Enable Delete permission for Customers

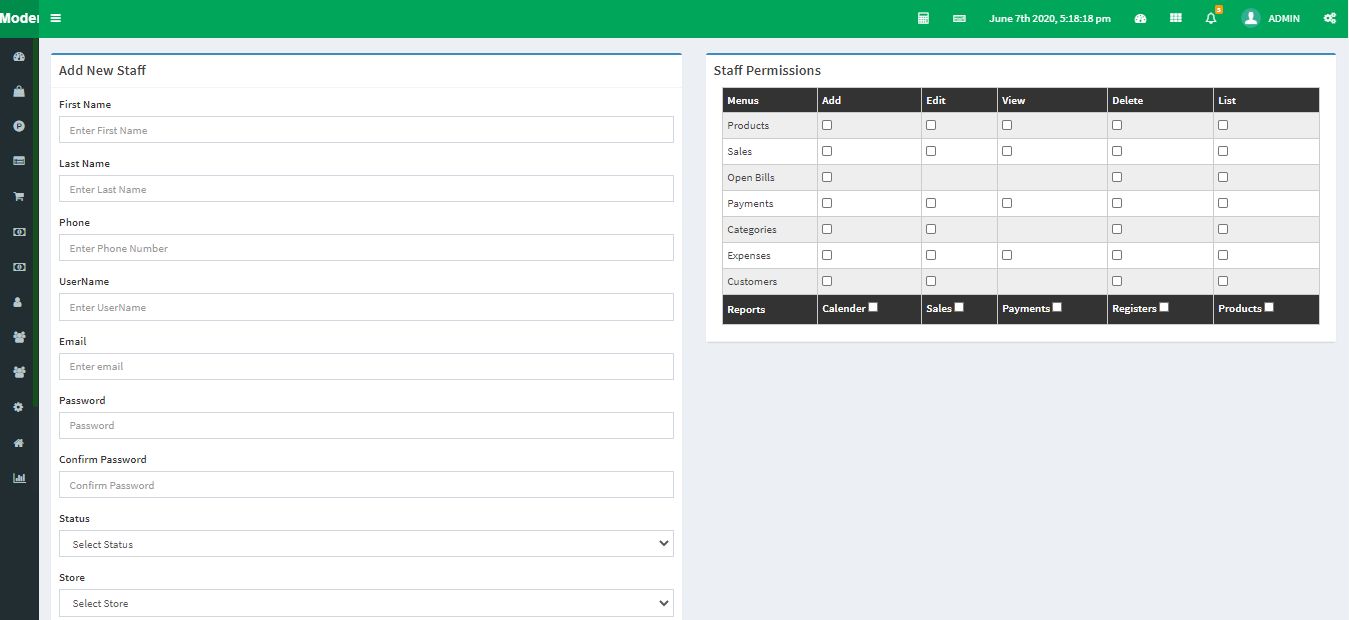(1117, 281)
